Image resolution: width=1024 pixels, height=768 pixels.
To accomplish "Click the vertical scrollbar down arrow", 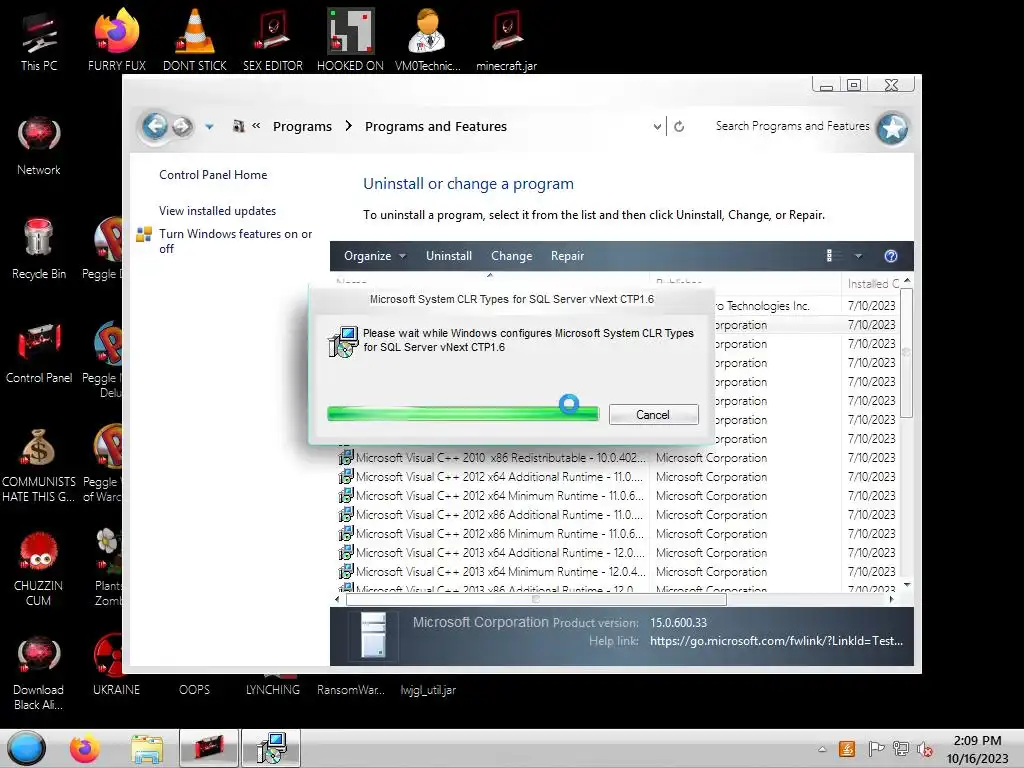I will pos(906,584).
